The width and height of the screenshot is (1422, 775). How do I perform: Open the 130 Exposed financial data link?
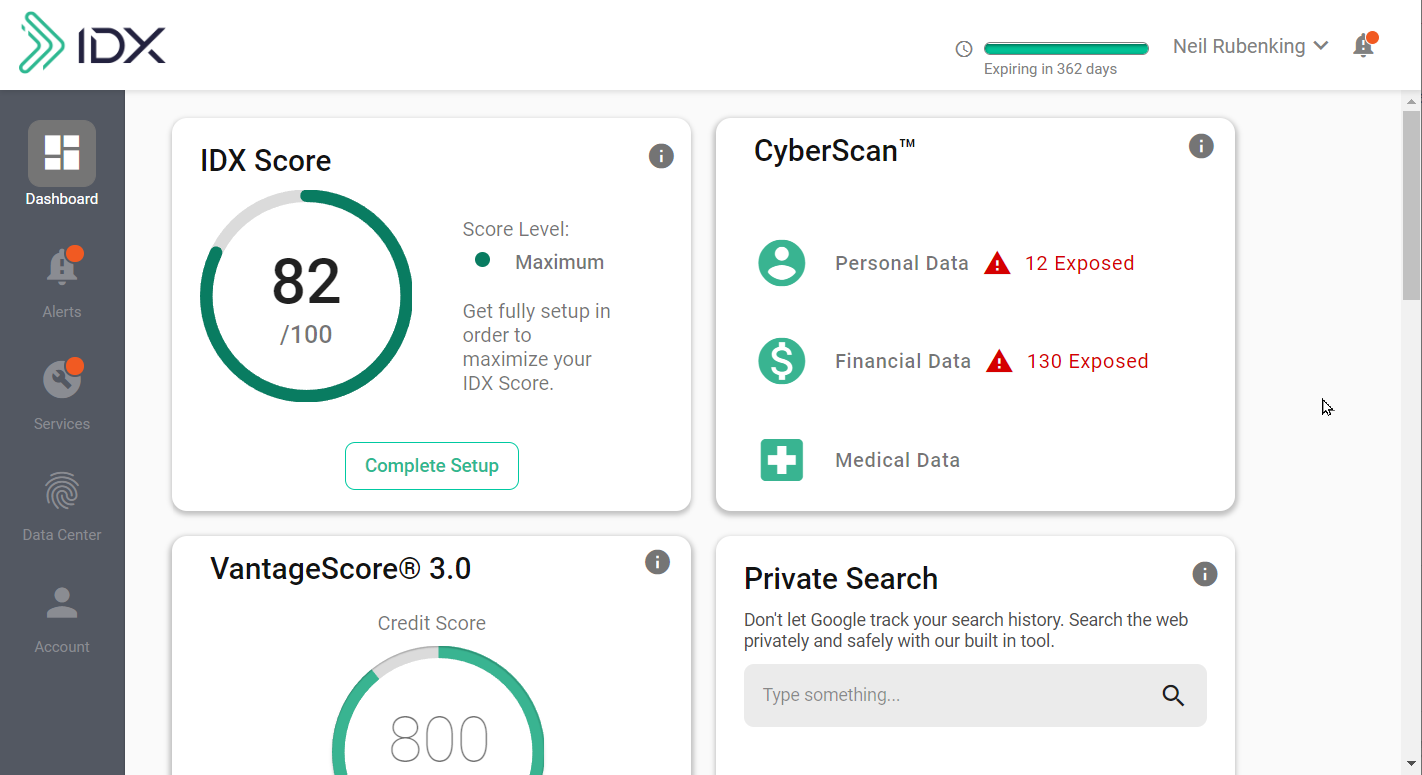pos(1088,361)
